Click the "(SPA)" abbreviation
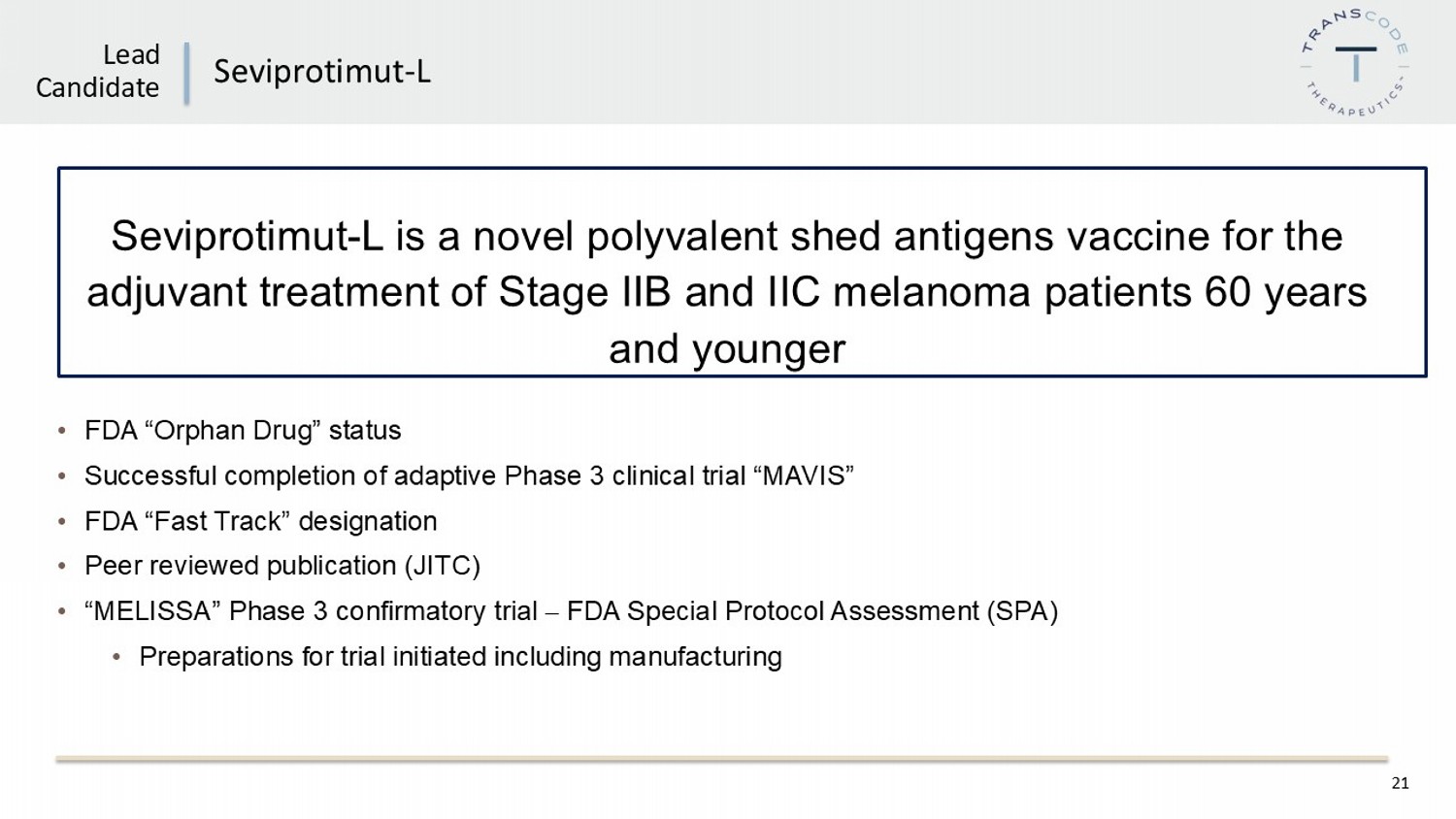This screenshot has height=819, width=1456. 1022,611
